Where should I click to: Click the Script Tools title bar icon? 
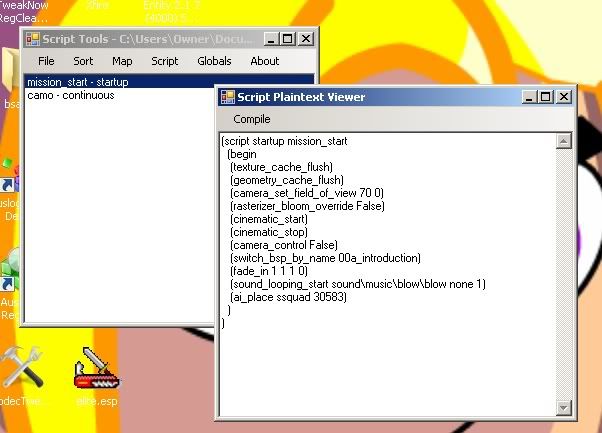[33, 39]
